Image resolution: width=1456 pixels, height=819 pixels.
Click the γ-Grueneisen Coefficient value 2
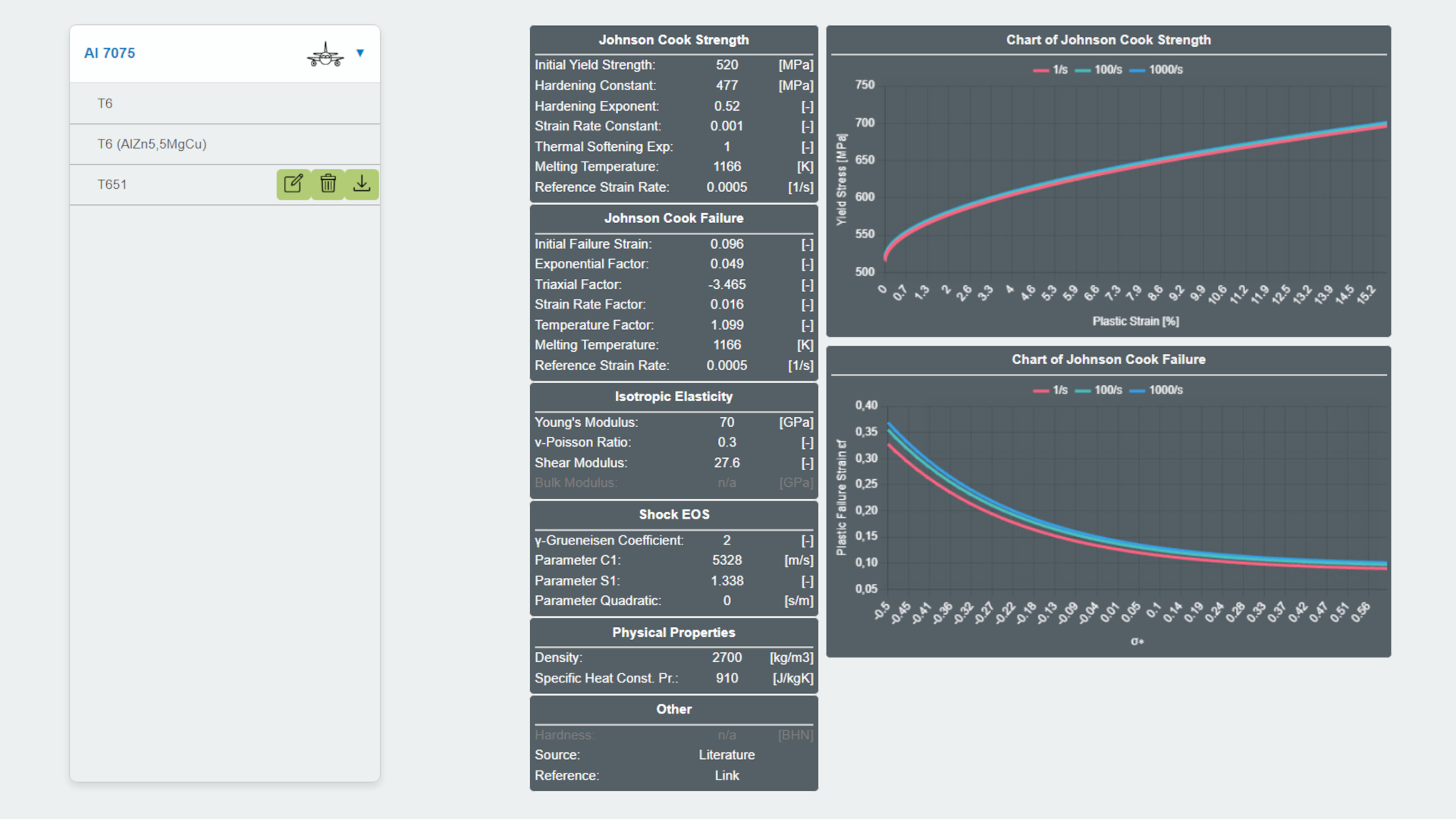pyautogui.click(x=726, y=540)
